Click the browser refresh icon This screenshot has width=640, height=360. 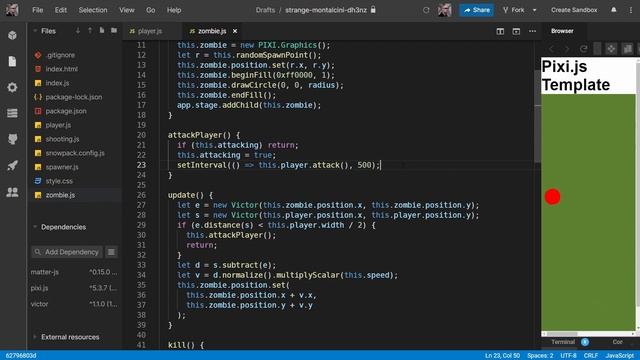[x=584, y=49]
